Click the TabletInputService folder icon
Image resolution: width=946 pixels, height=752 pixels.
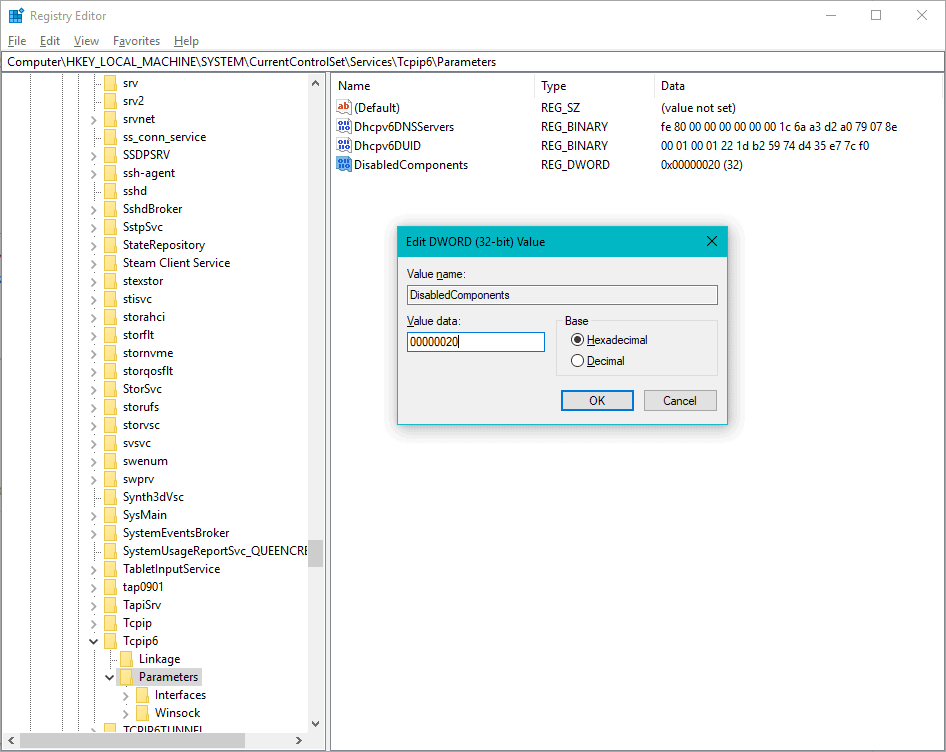(110, 569)
